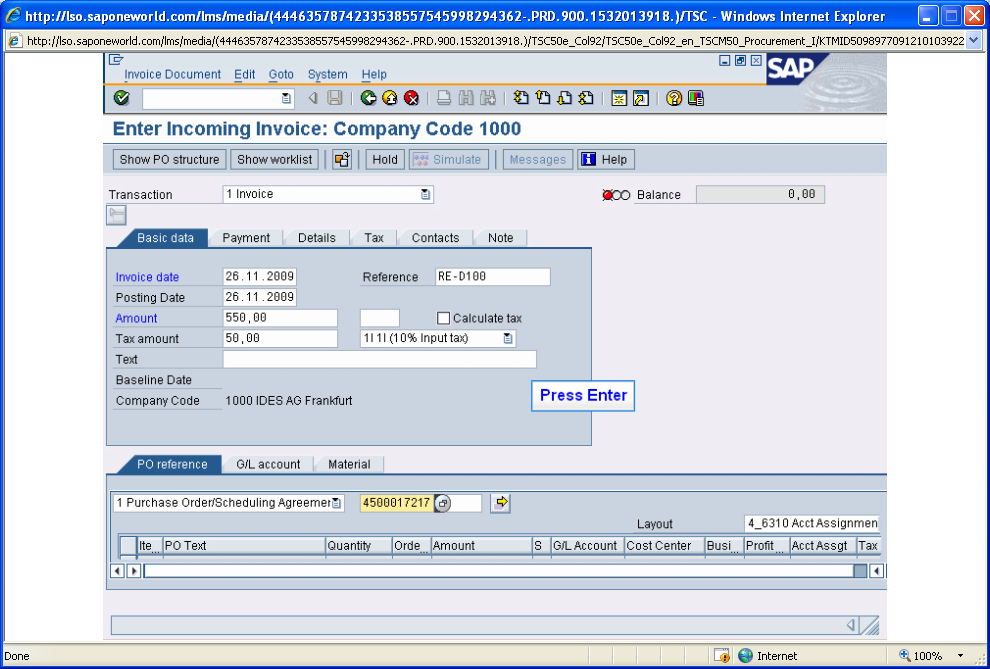
Task: Click the yellow arrow More Allocation Criteria icon
Action: (500, 503)
